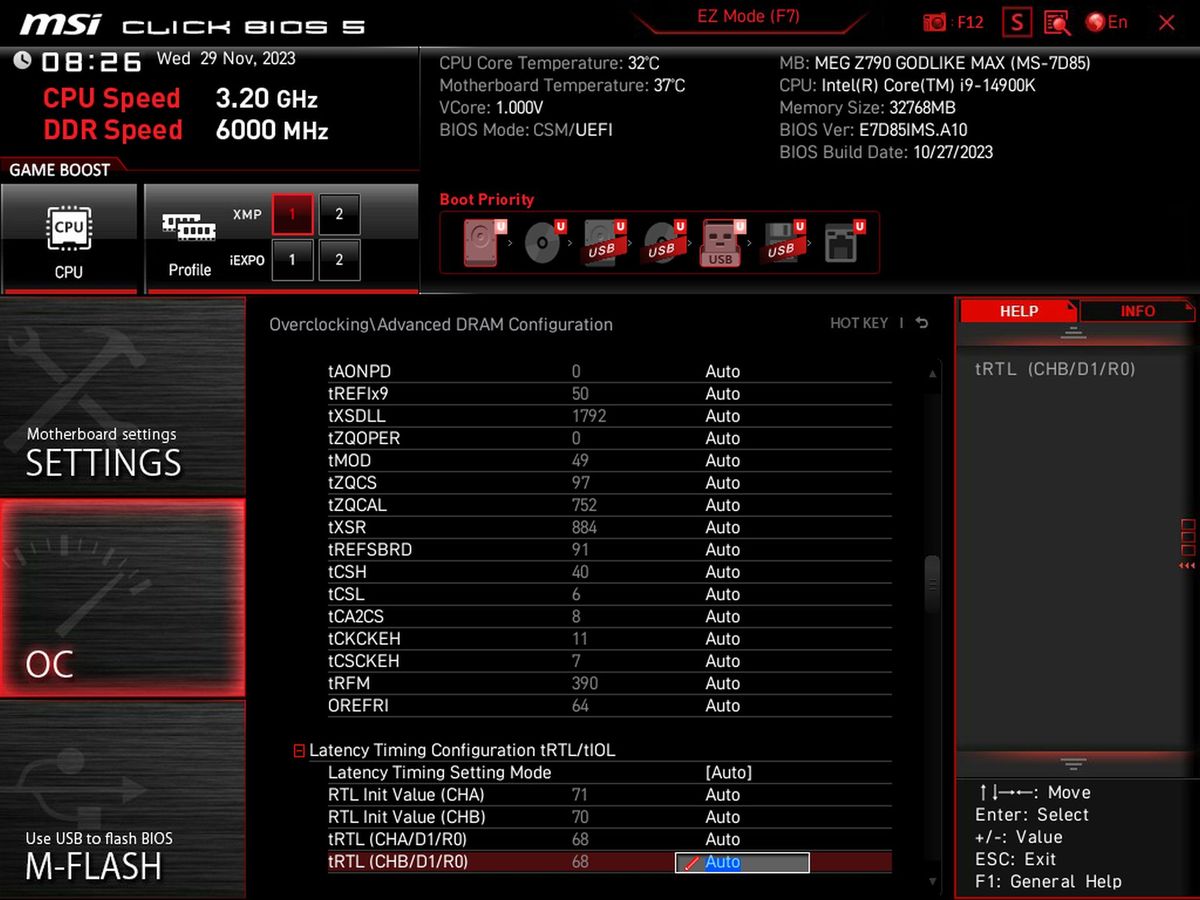This screenshot has height=900, width=1200.
Task: Click the settings list scrollbar thumb
Action: click(x=932, y=583)
